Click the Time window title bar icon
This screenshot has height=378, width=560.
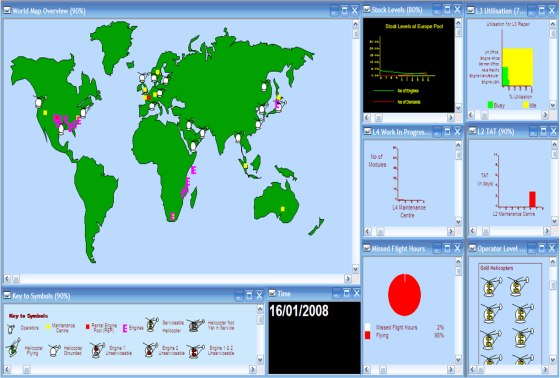tap(272, 293)
